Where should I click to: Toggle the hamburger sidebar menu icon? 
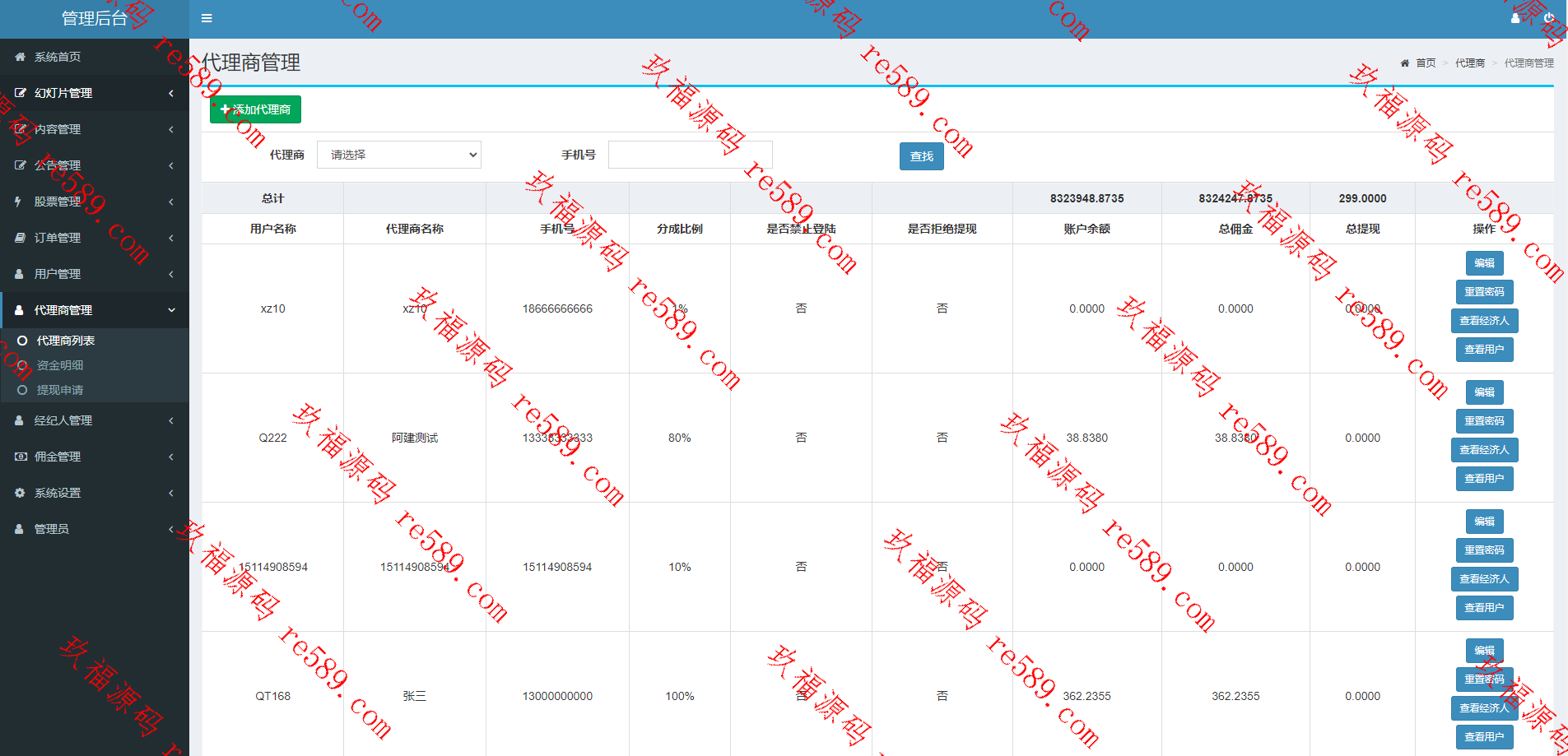pyautogui.click(x=207, y=18)
